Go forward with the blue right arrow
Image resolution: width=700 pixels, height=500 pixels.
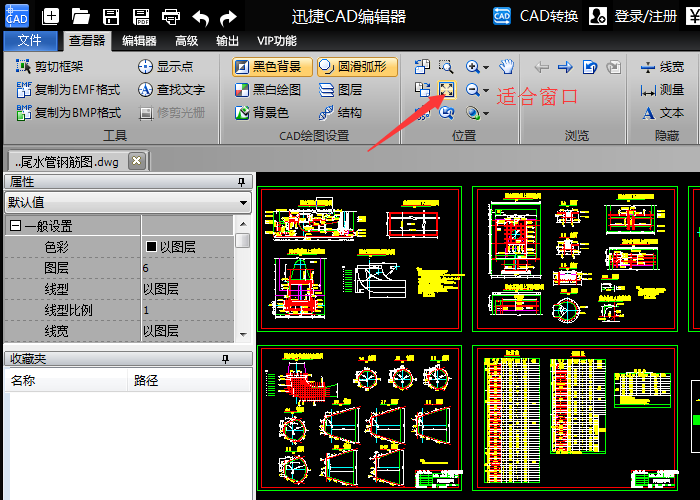pos(565,67)
